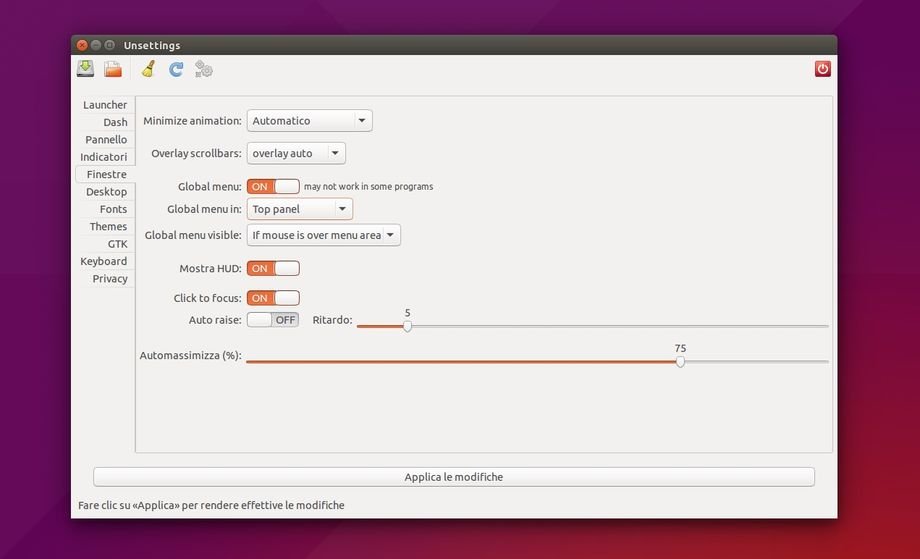Screen dimensions: 920x559
Task: Click the Automassimizza percentage slider handle
Action: (680, 362)
